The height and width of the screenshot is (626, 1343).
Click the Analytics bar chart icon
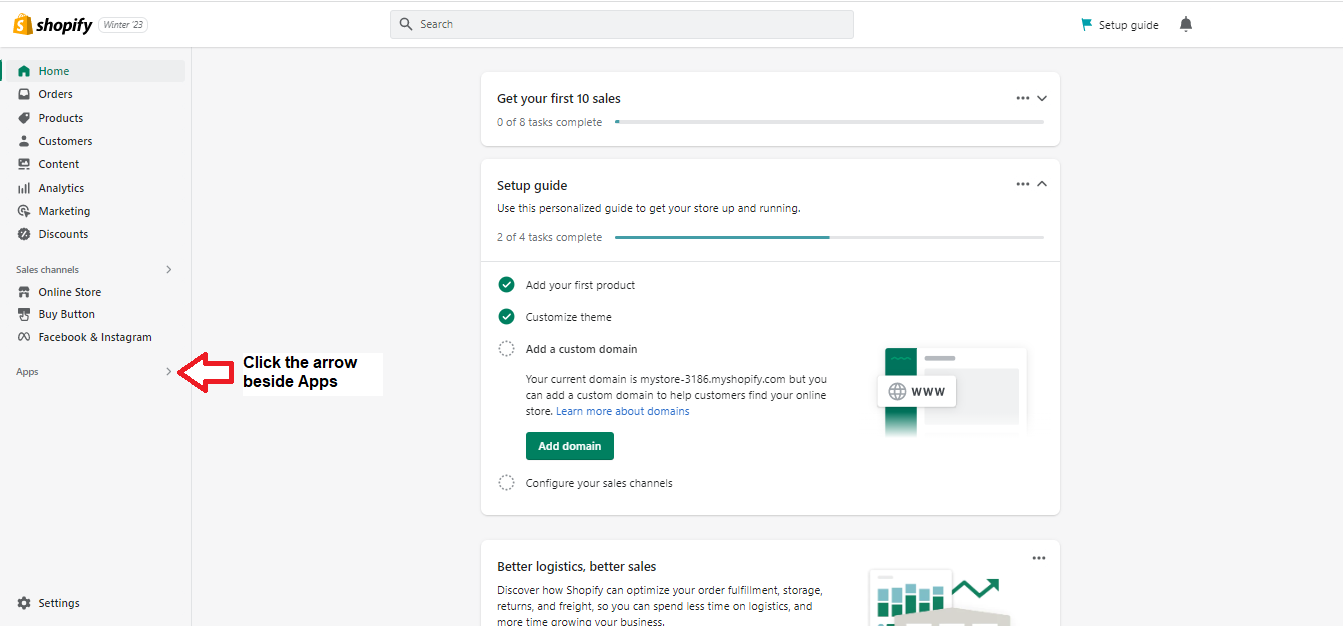(24, 188)
